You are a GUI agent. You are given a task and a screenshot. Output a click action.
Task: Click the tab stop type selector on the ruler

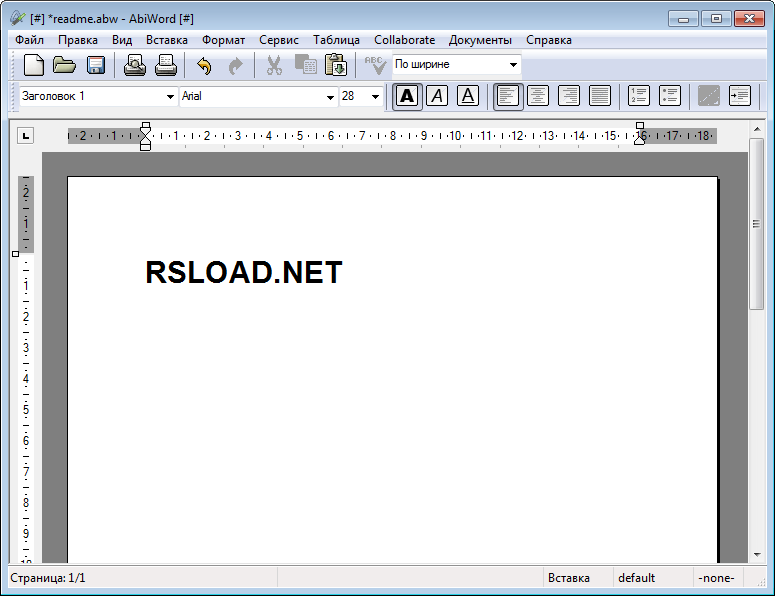(26, 135)
